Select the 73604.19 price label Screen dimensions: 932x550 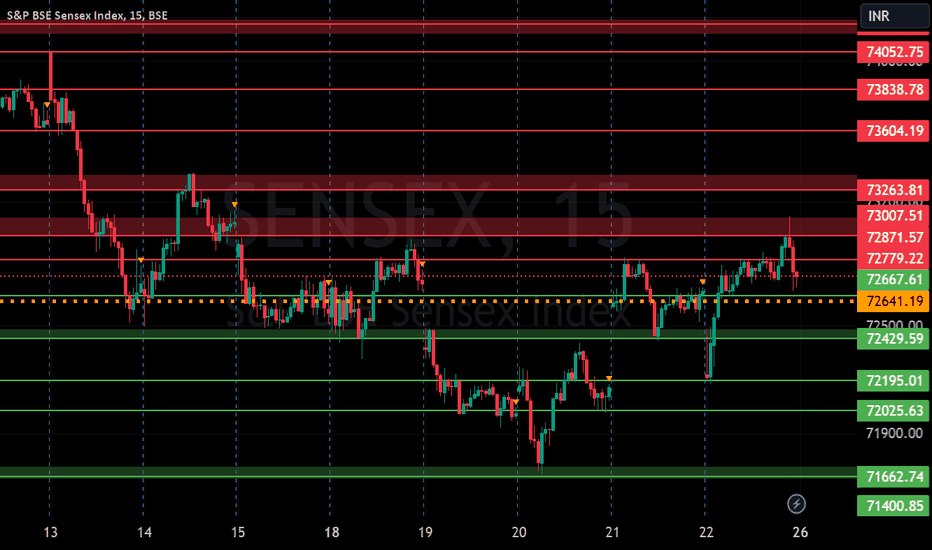click(893, 131)
